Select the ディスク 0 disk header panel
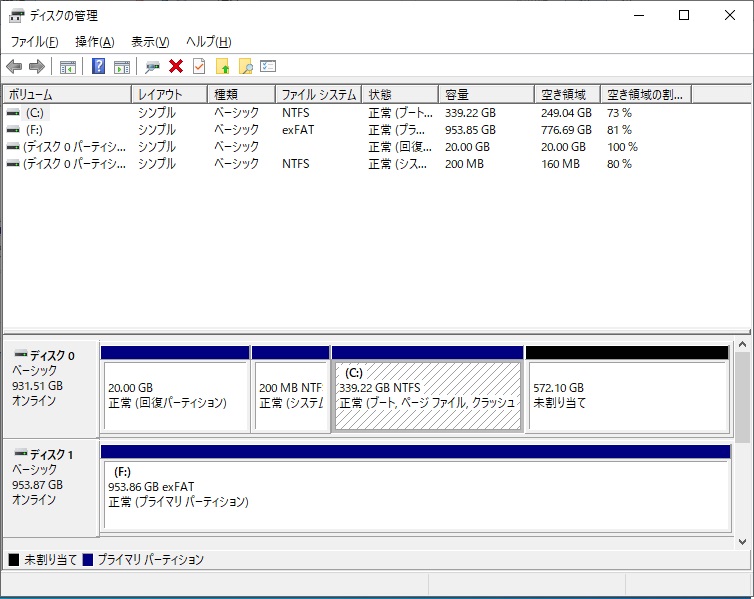 coord(51,389)
